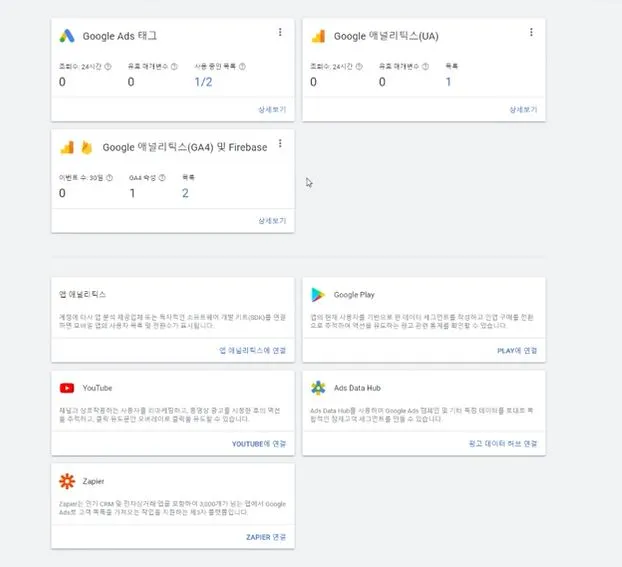Click list count 2 in GA4 및 Firebase card
Viewport: 622px width, 567px height.
tap(185, 193)
